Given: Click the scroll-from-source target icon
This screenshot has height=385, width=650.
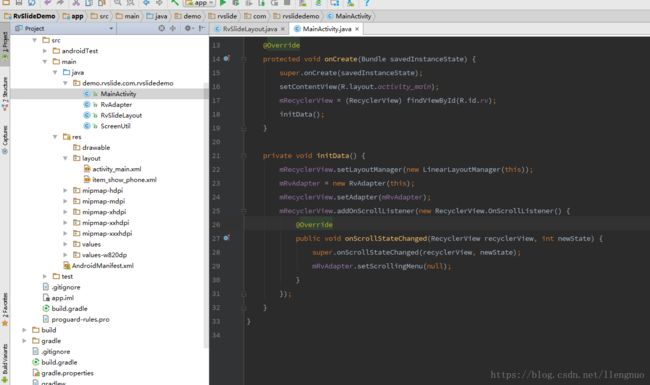Looking at the screenshot, I should (x=162, y=28).
